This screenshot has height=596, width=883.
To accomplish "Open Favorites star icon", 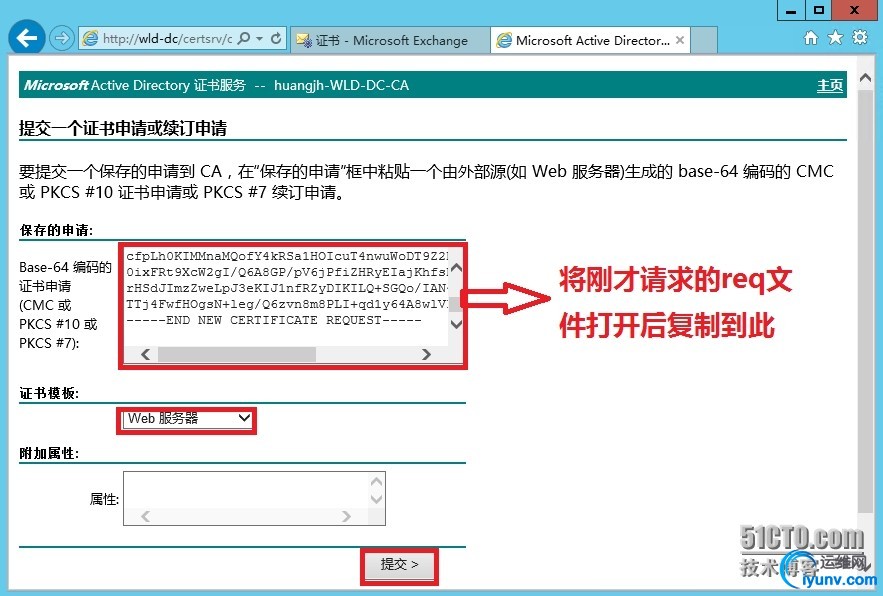I will [x=835, y=38].
